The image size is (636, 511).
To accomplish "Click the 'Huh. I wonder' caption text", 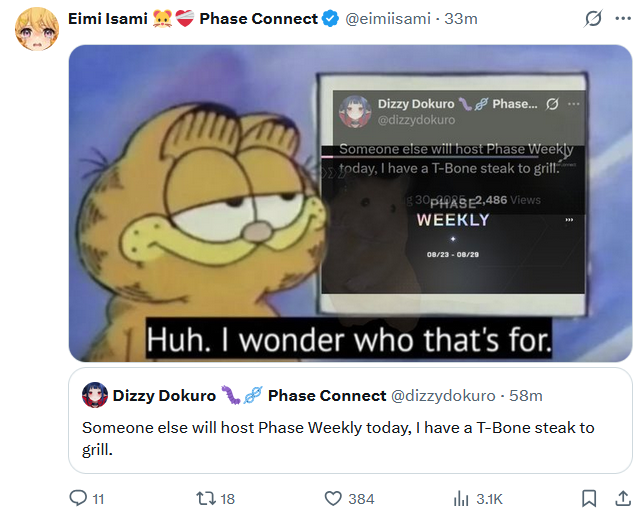I will pyautogui.click(x=348, y=340).
